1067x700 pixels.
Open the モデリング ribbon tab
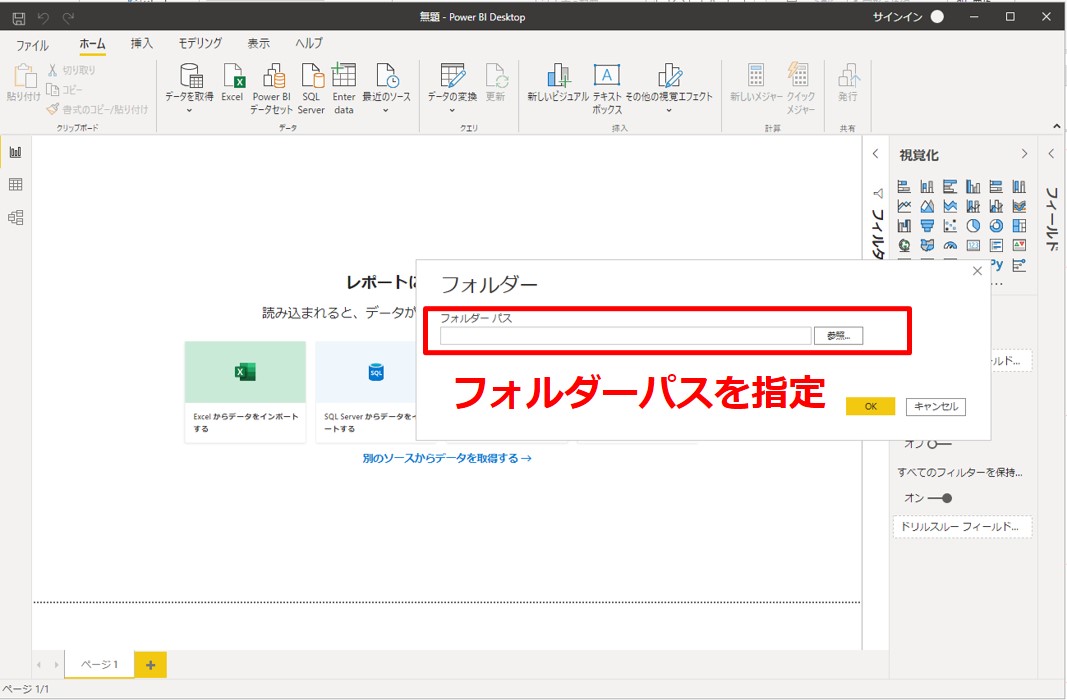(x=200, y=44)
